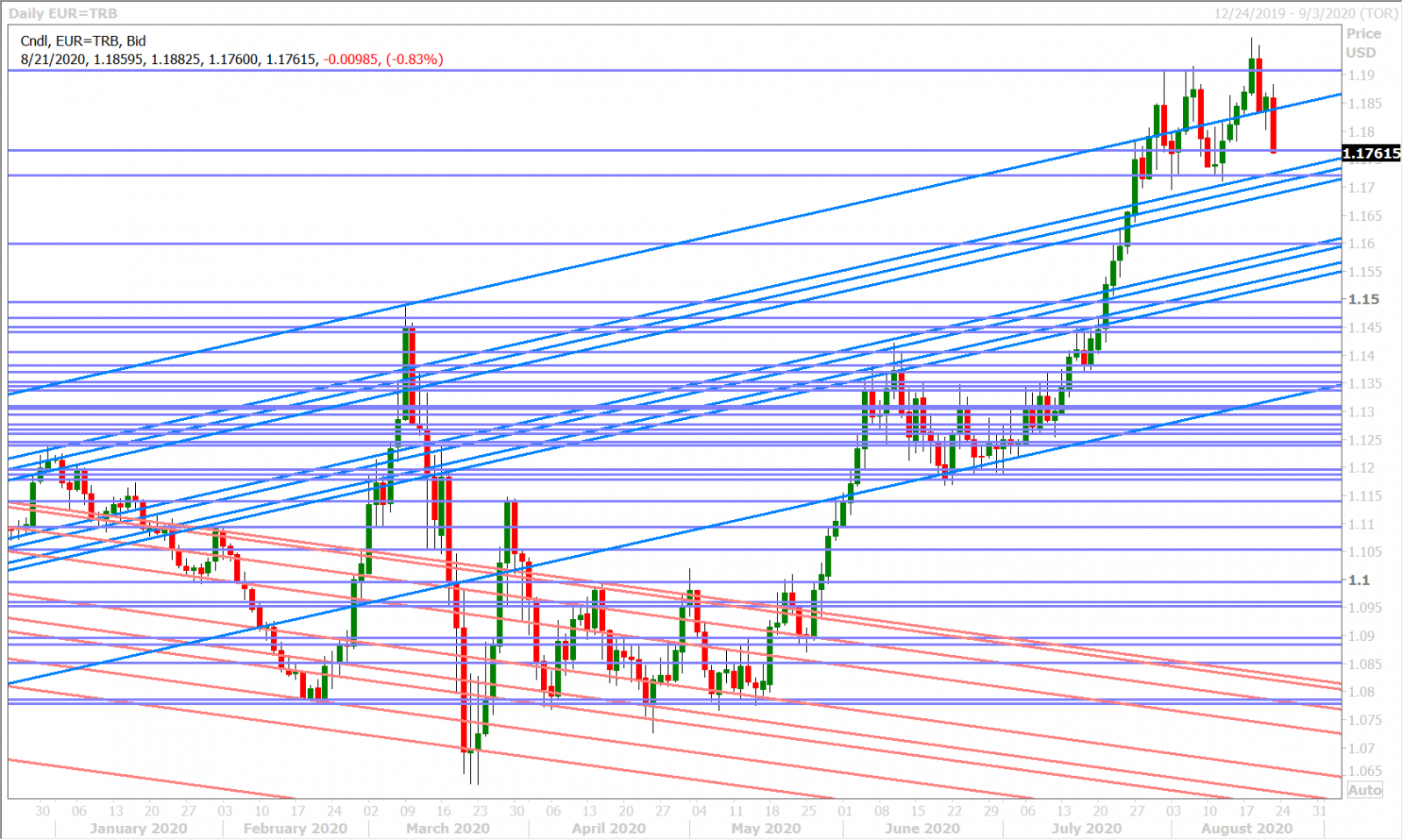Image resolution: width=1403 pixels, height=840 pixels.
Task: Select January 2020 on the time axis
Action: tap(138, 829)
